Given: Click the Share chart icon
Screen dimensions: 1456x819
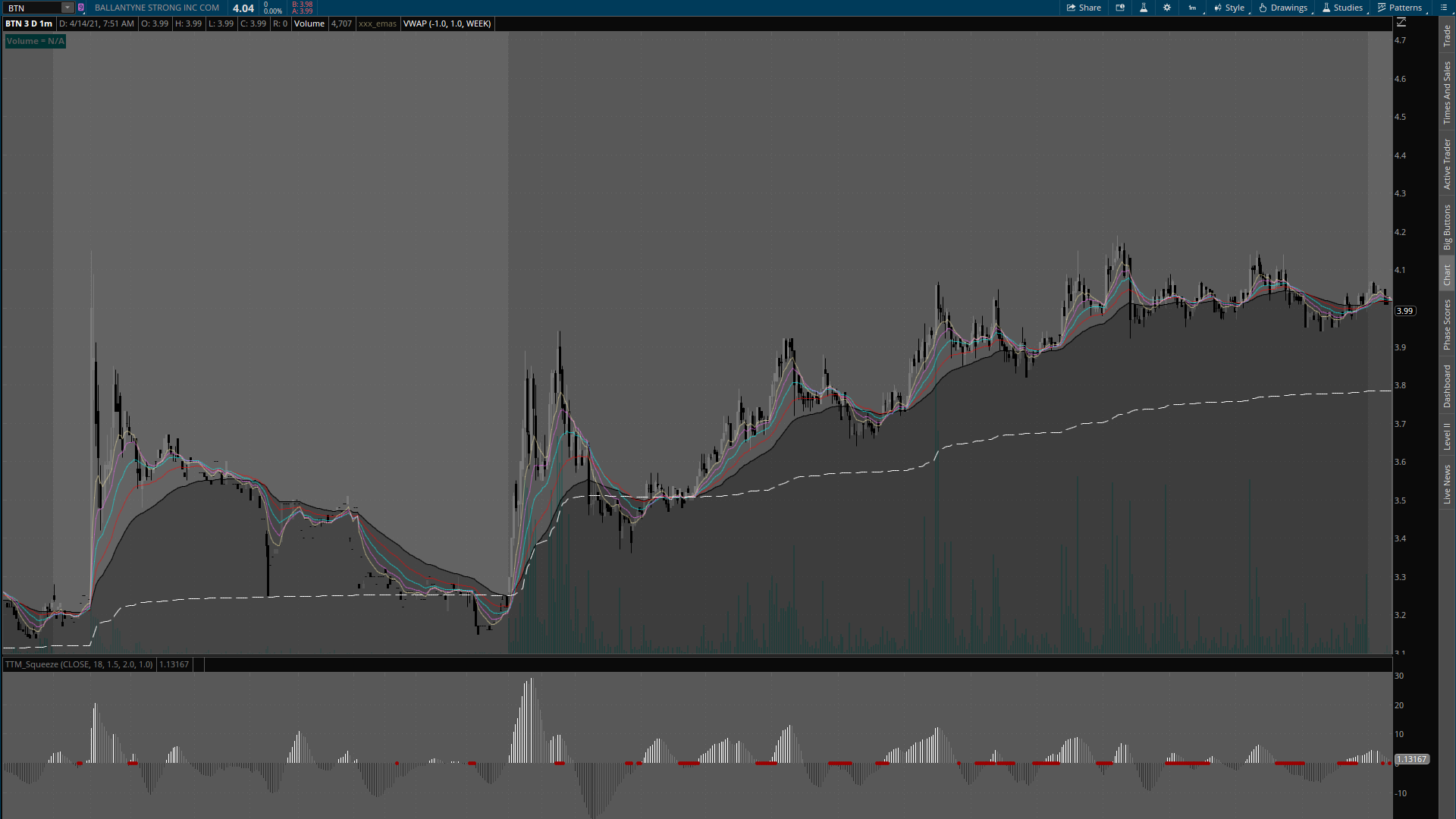Looking at the screenshot, I should [1084, 8].
